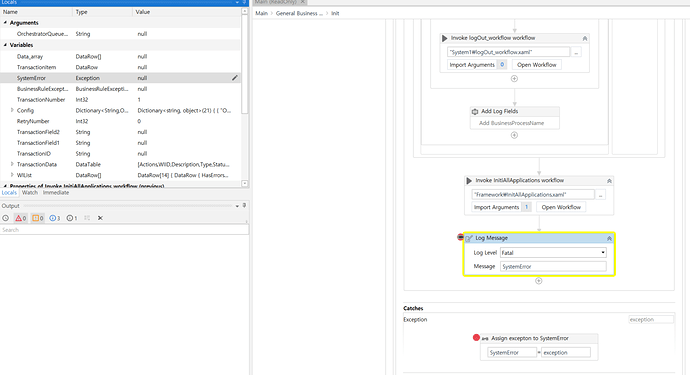Click the Type column header
This screenshot has width=690, height=375.
pos(103,12)
